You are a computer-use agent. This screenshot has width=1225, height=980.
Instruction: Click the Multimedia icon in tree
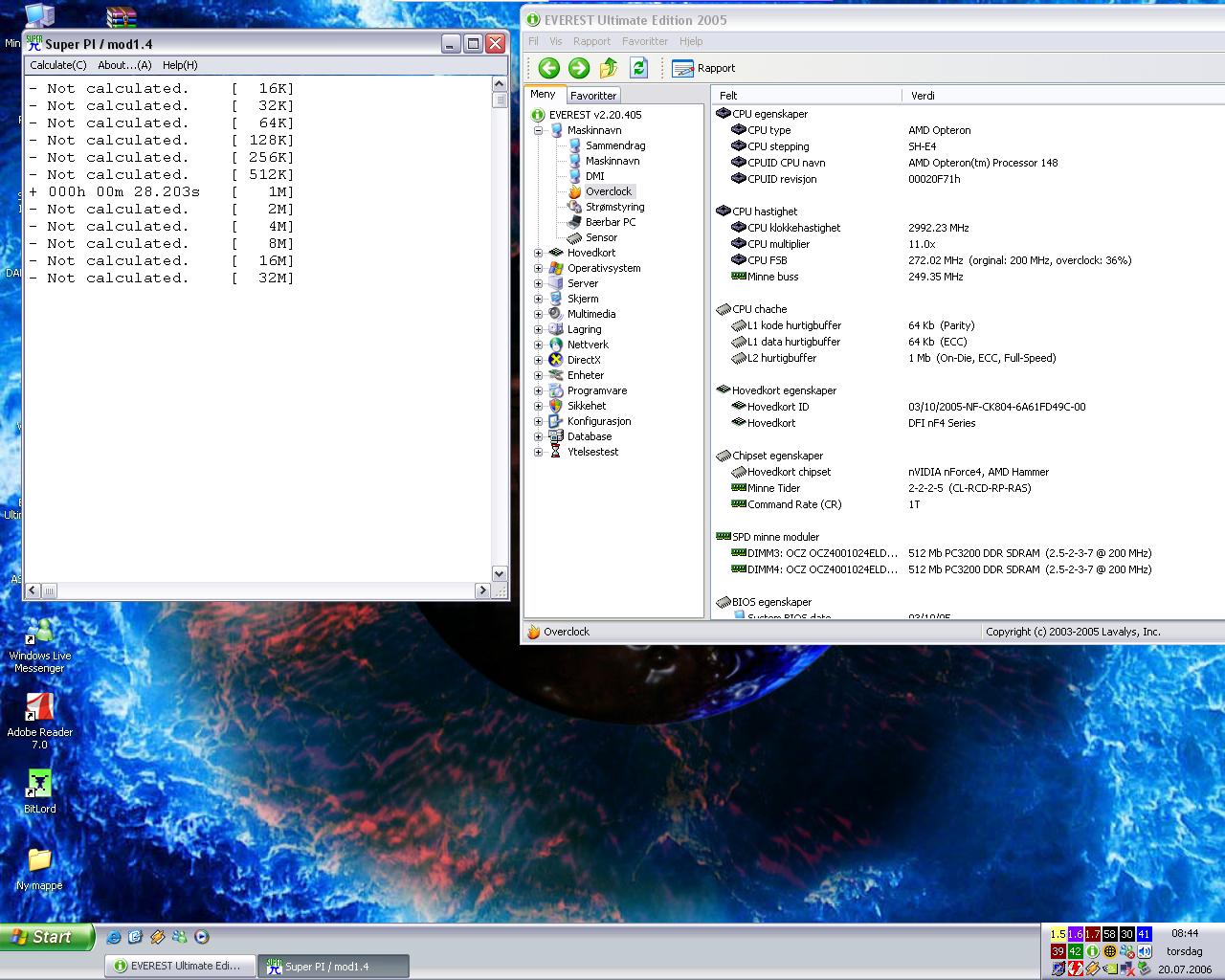pos(555,314)
